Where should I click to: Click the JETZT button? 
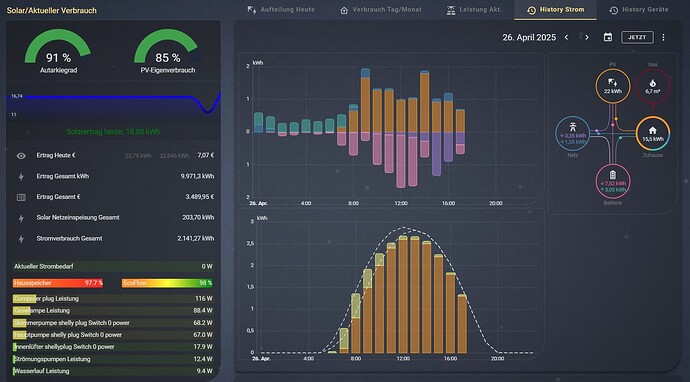637,37
